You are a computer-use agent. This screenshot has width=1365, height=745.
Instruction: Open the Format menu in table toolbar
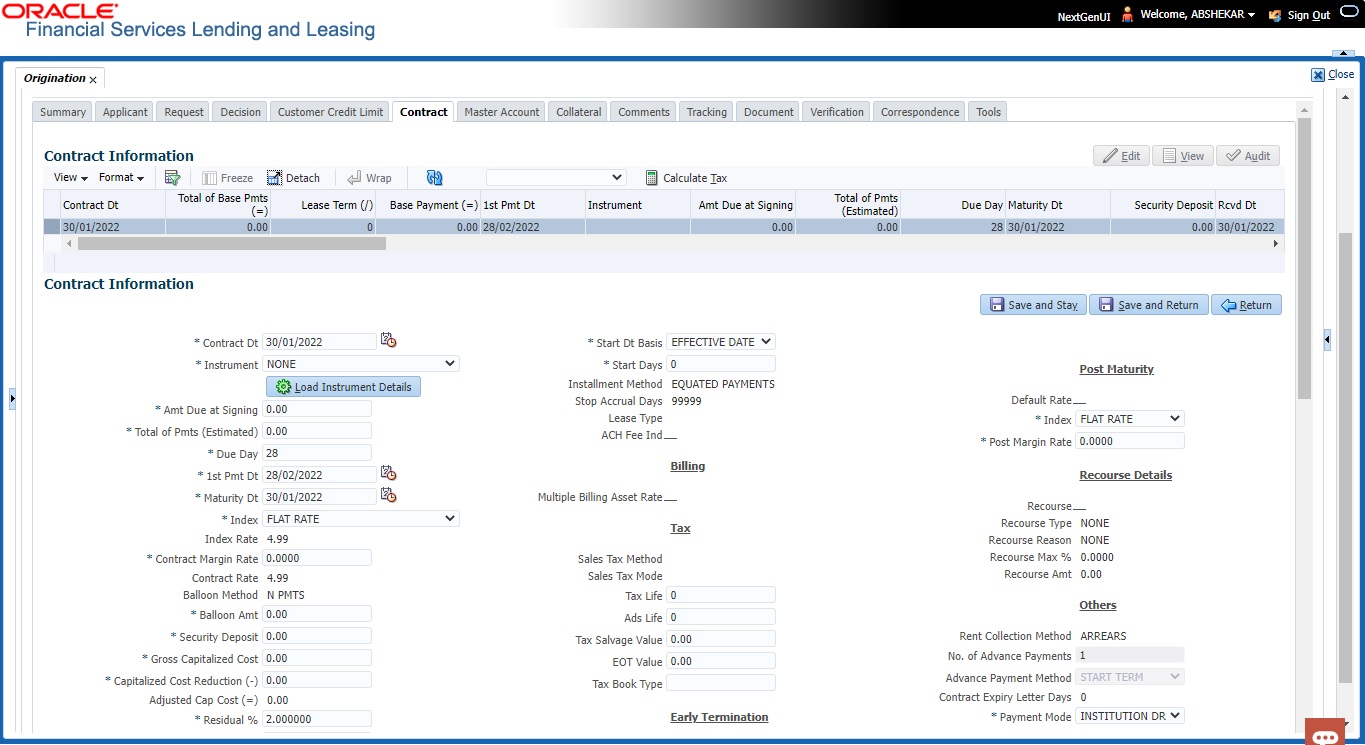121,178
